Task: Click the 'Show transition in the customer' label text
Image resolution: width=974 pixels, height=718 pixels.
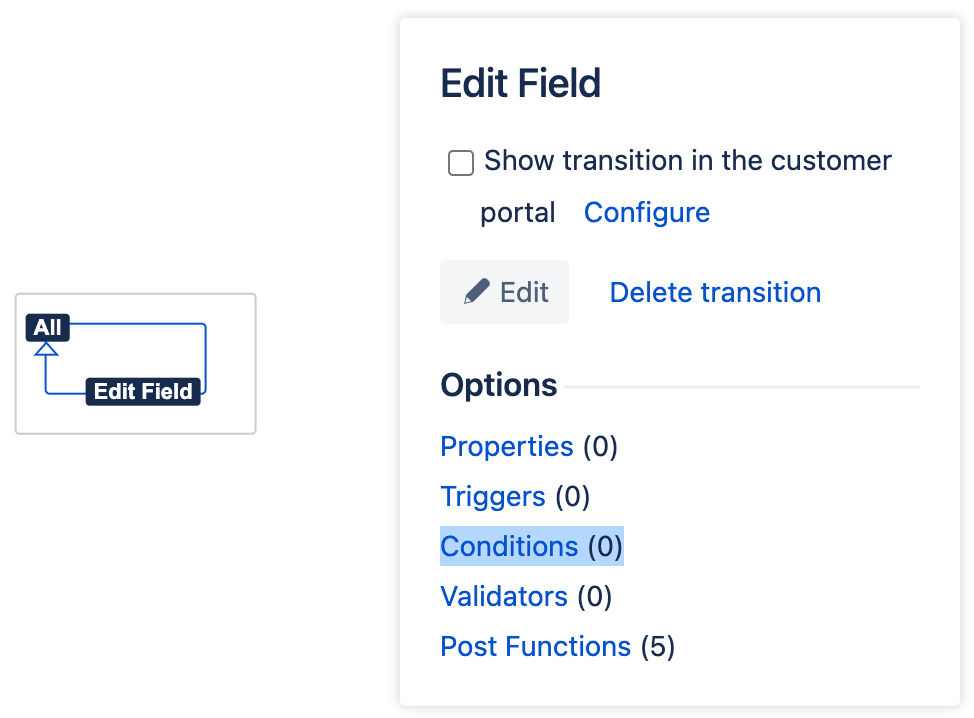Action: pyautogui.click(x=688, y=161)
